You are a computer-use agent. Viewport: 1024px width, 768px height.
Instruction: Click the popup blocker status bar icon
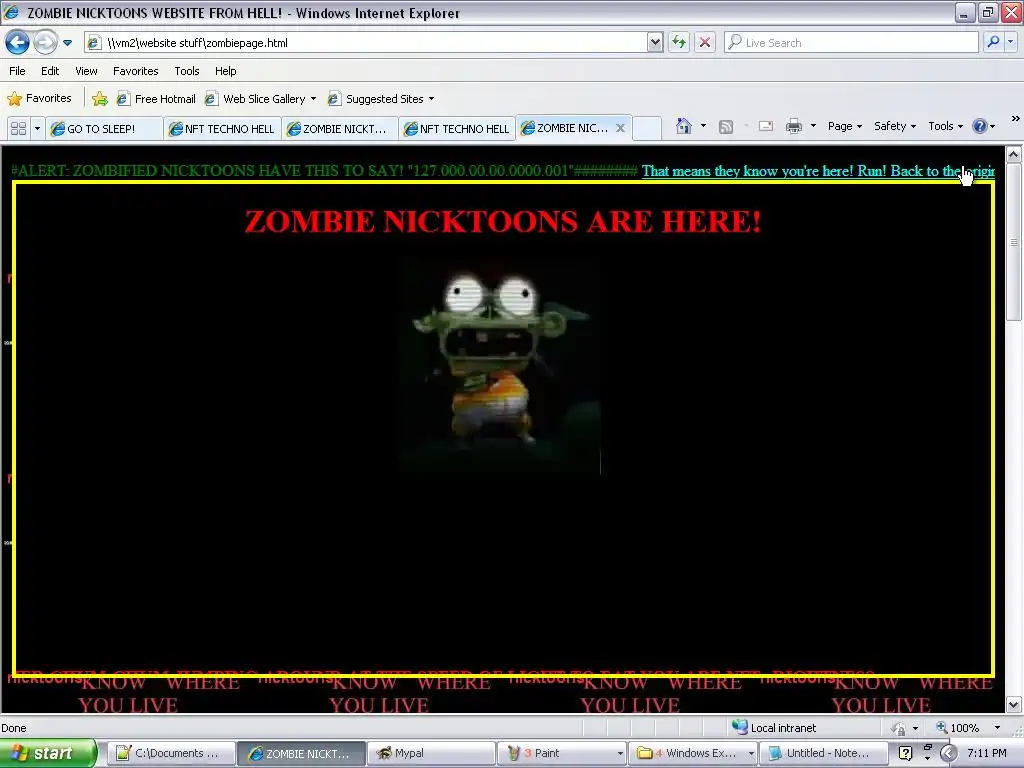click(x=899, y=728)
